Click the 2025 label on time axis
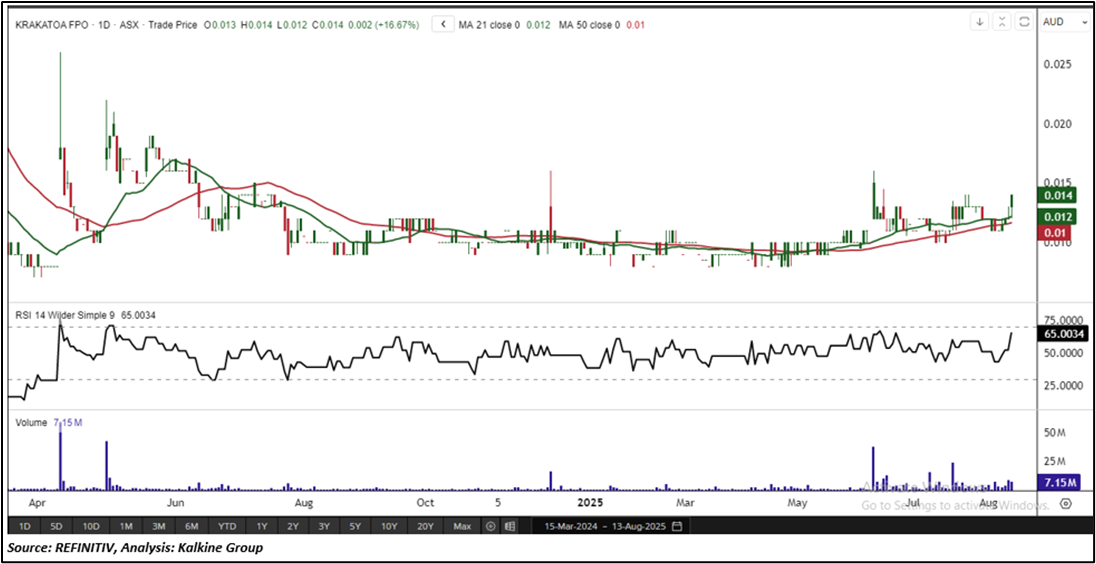The image size is (1096, 564). (x=591, y=502)
